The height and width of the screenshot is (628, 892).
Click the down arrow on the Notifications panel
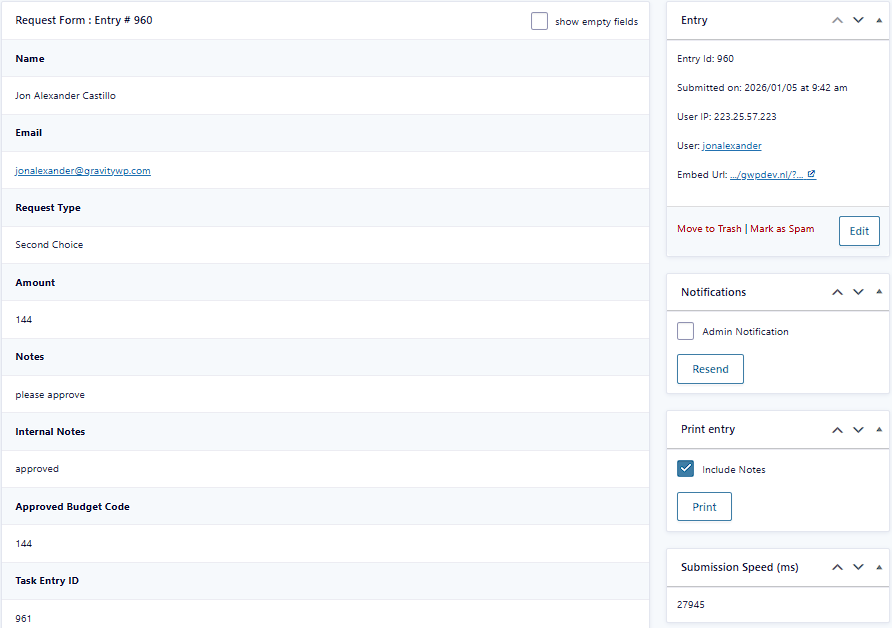tap(858, 292)
